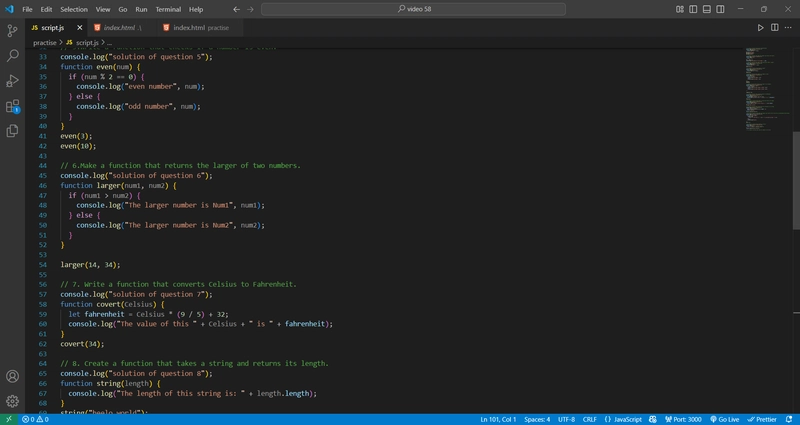Click 'covert(34);' on line 62

pyautogui.click(x=82, y=344)
